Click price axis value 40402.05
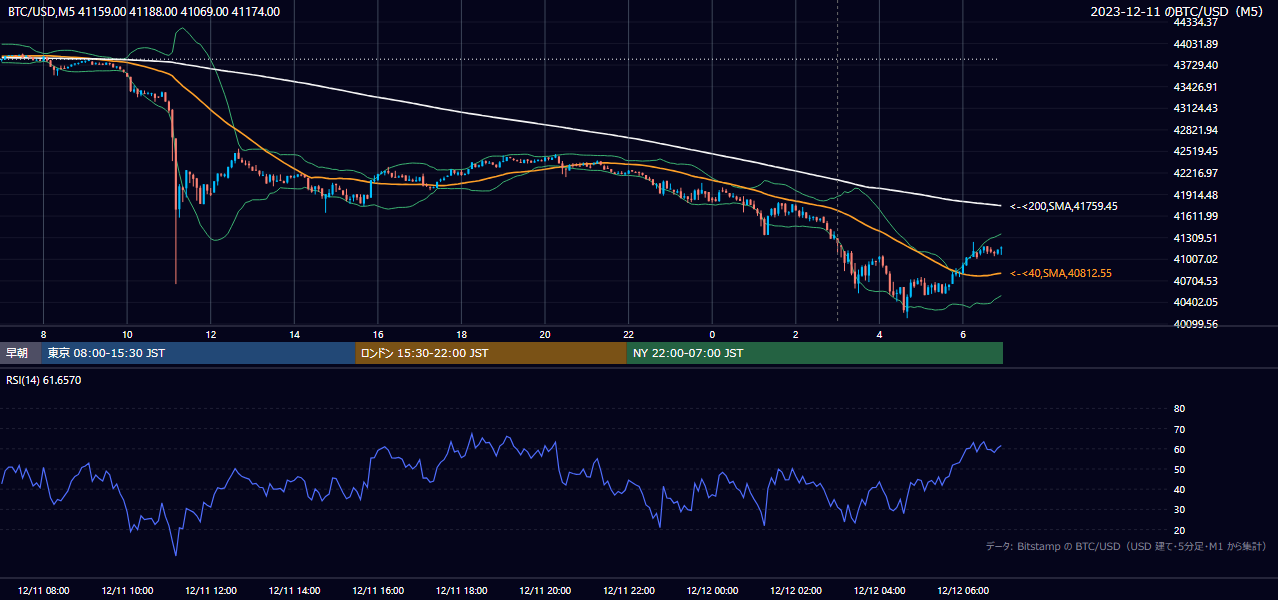This screenshot has width=1278, height=600. (x=1195, y=302)
